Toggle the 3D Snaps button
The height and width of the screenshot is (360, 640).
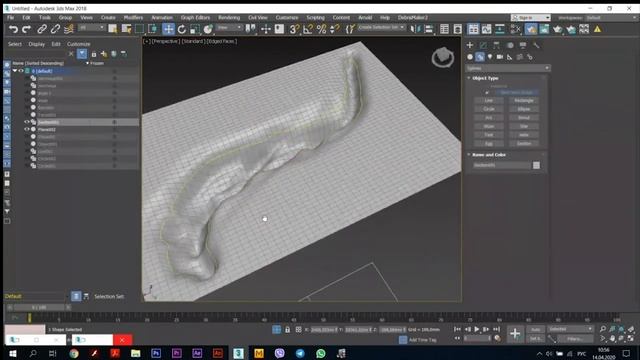tap(294, 29)
